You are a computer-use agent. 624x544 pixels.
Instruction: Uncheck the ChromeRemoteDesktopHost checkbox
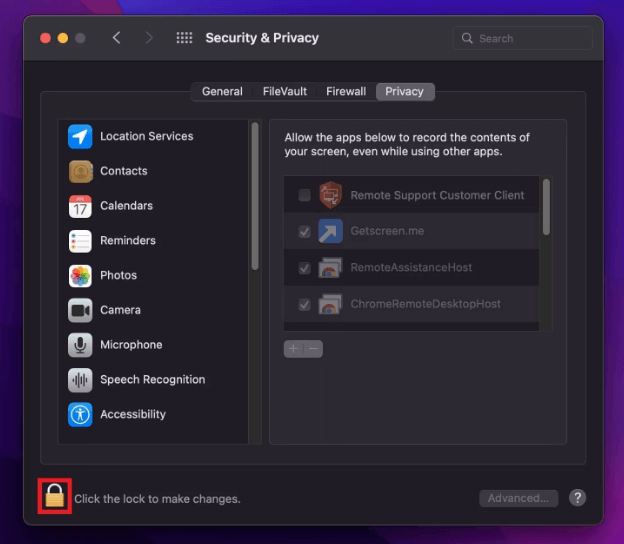pyautogui.click(x=304, y=304)
